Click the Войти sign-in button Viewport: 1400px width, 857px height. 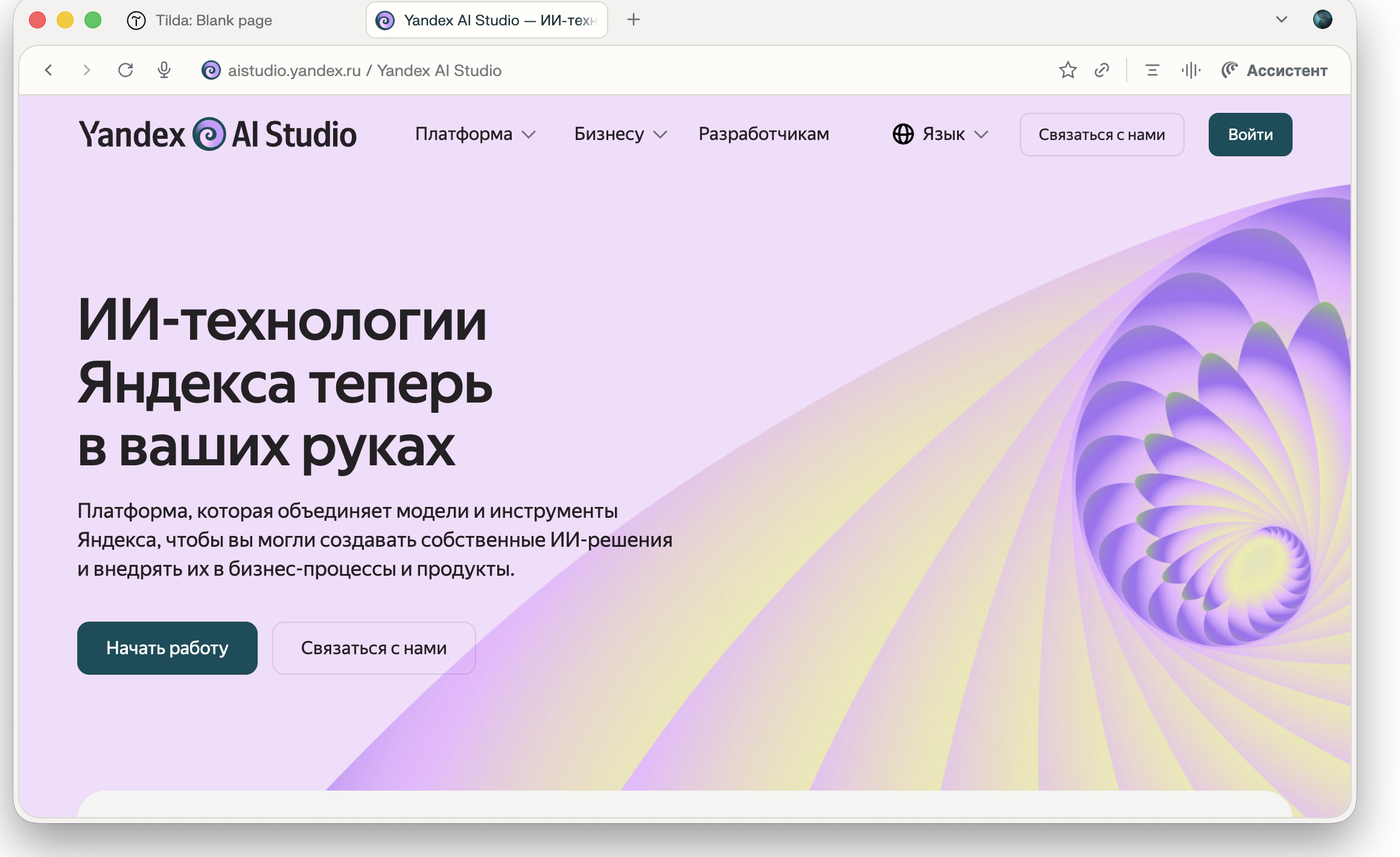point(1250,135)
